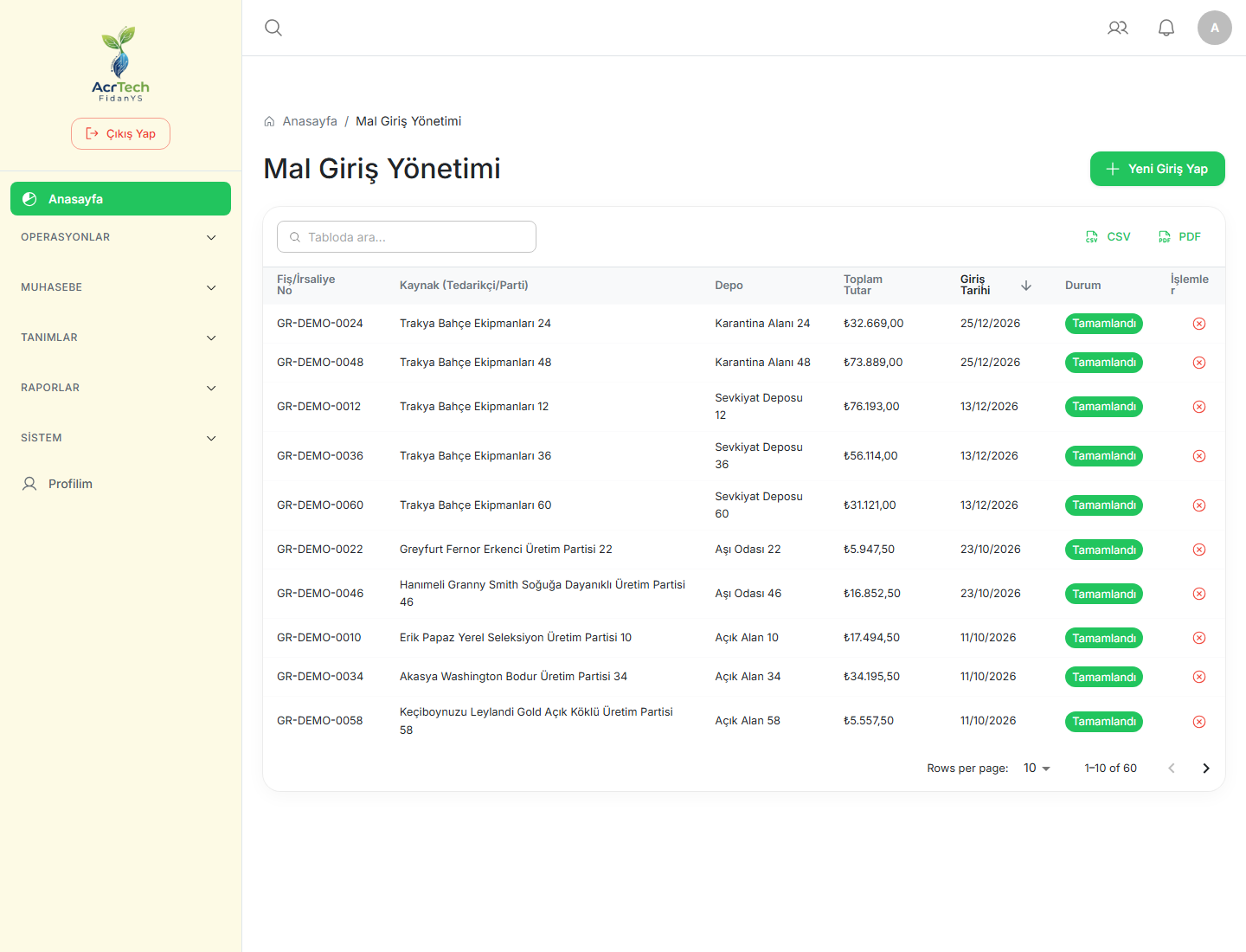
Task: Focus the Tabloda ara search field
Action: pos(407,237)
